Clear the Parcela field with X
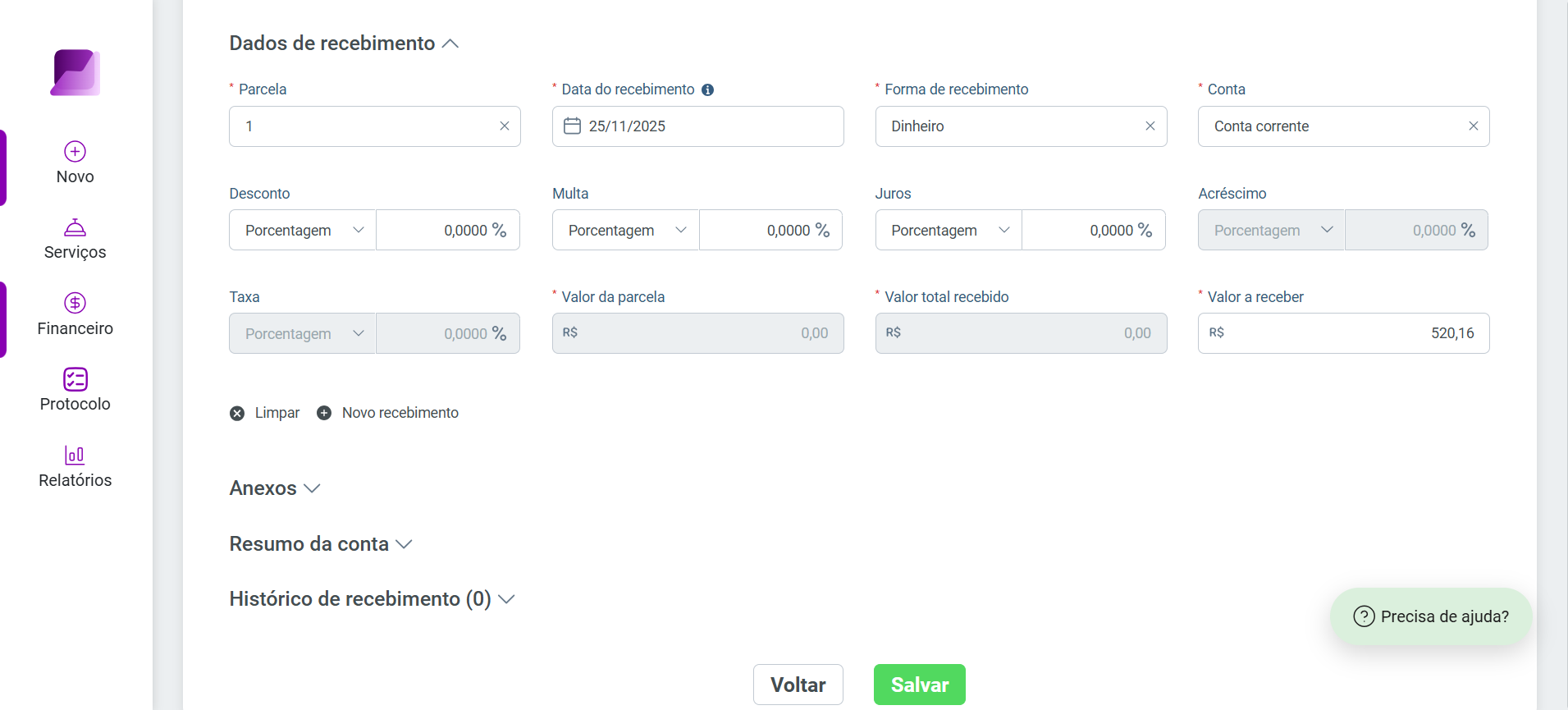The height and width of the screenshot is (710, 1568). (x=505, y=126)
